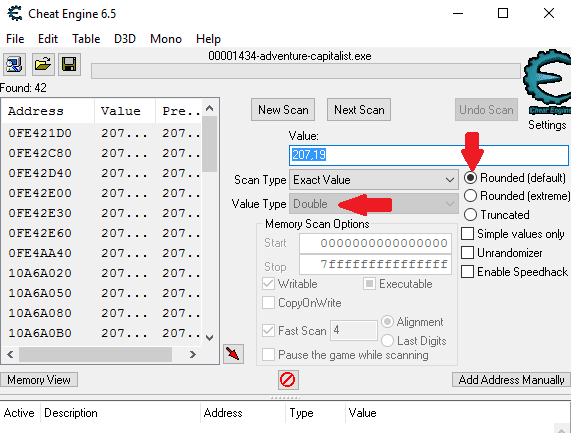Click the Cheat Engine title bar icon
571x433 pixels.
click(x=15, y=13)
